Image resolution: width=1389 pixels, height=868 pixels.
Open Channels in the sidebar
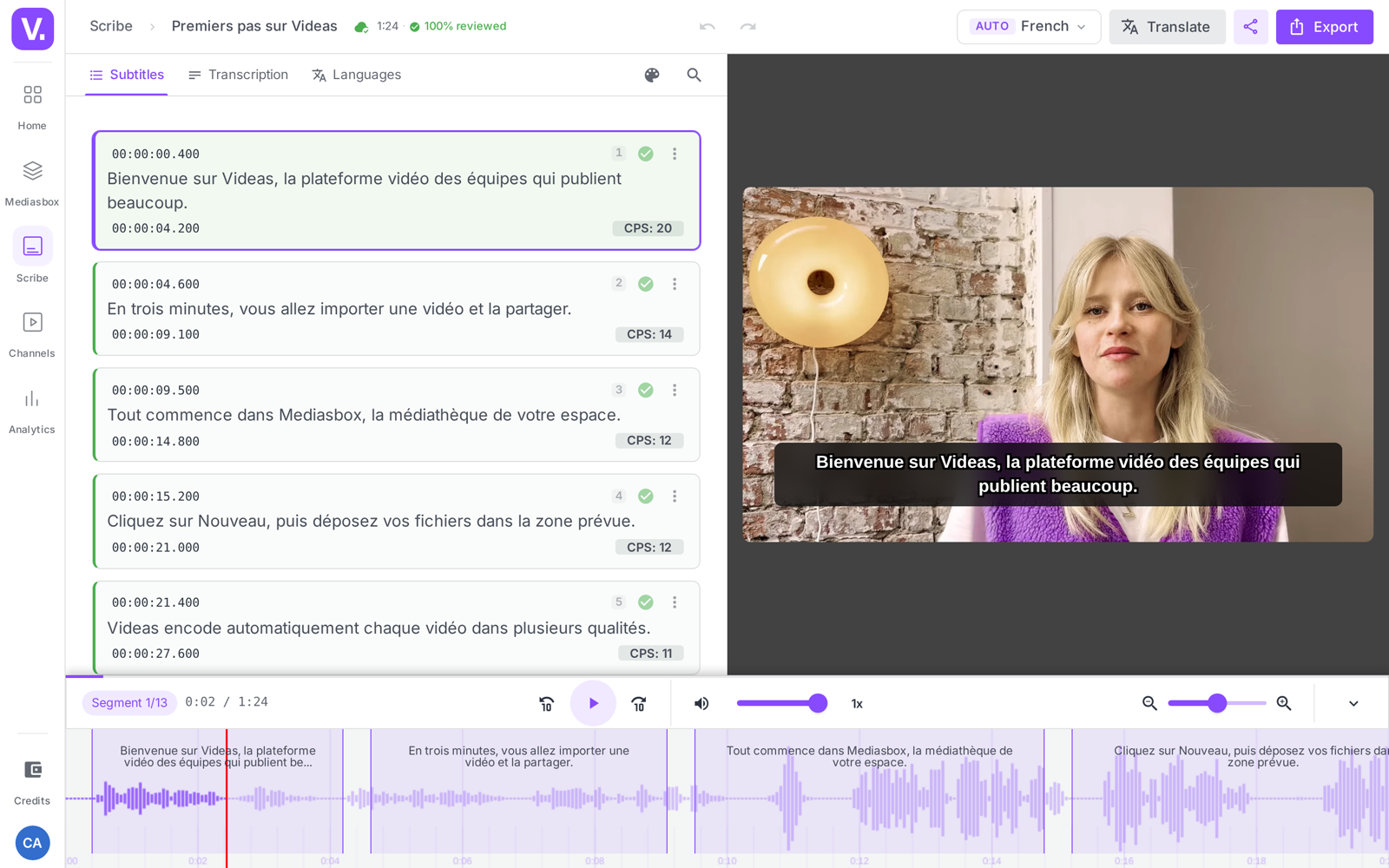(32, 335)
